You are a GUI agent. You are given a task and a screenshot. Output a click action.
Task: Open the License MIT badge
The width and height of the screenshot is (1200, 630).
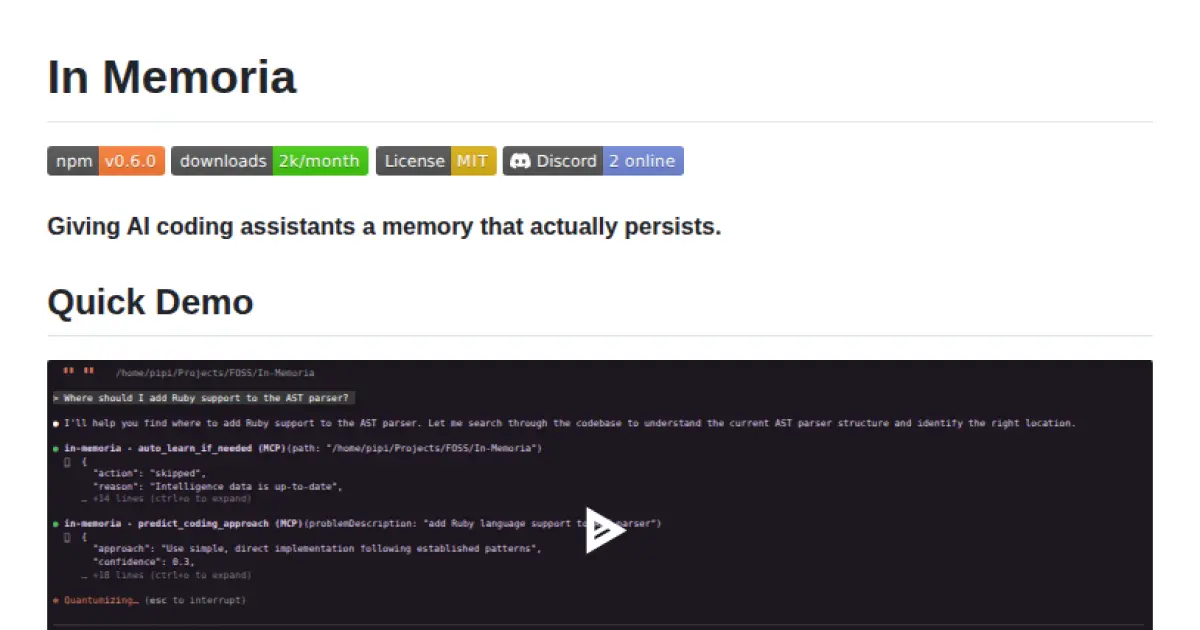435,161
